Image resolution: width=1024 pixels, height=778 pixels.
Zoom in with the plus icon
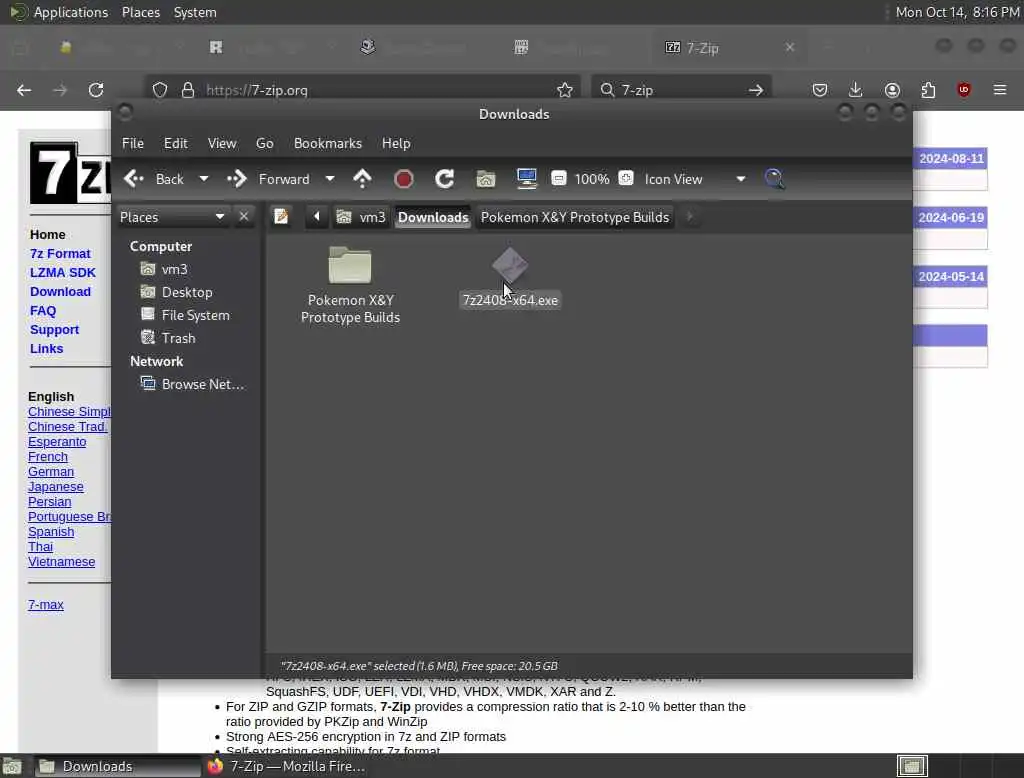[x=626, y=178]
